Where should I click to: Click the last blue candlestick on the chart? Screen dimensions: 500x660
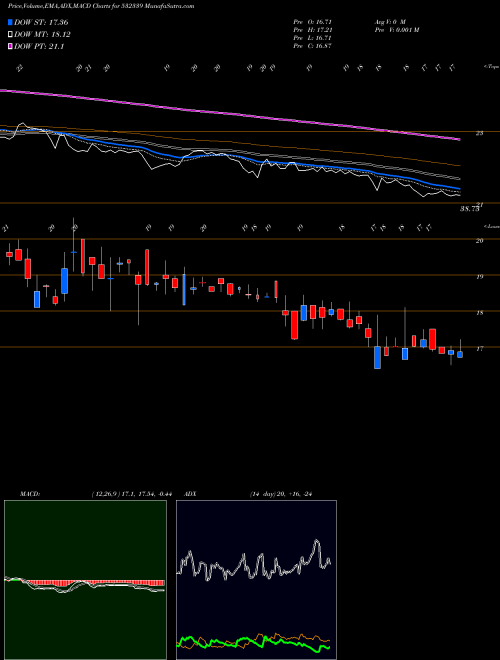(460, 354)
